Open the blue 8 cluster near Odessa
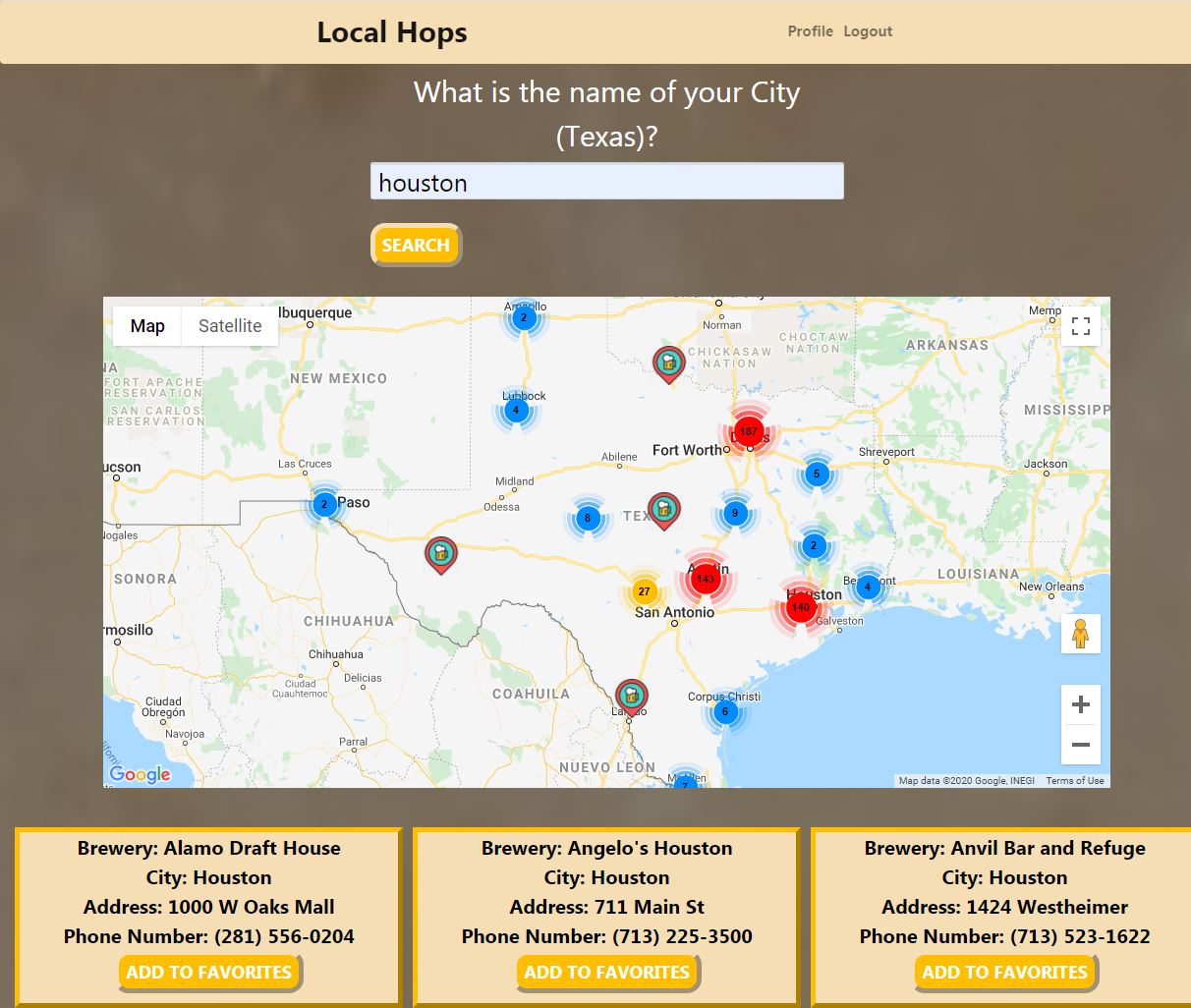The width and height of the screenshot is (1191, 1008). (588, 518)
